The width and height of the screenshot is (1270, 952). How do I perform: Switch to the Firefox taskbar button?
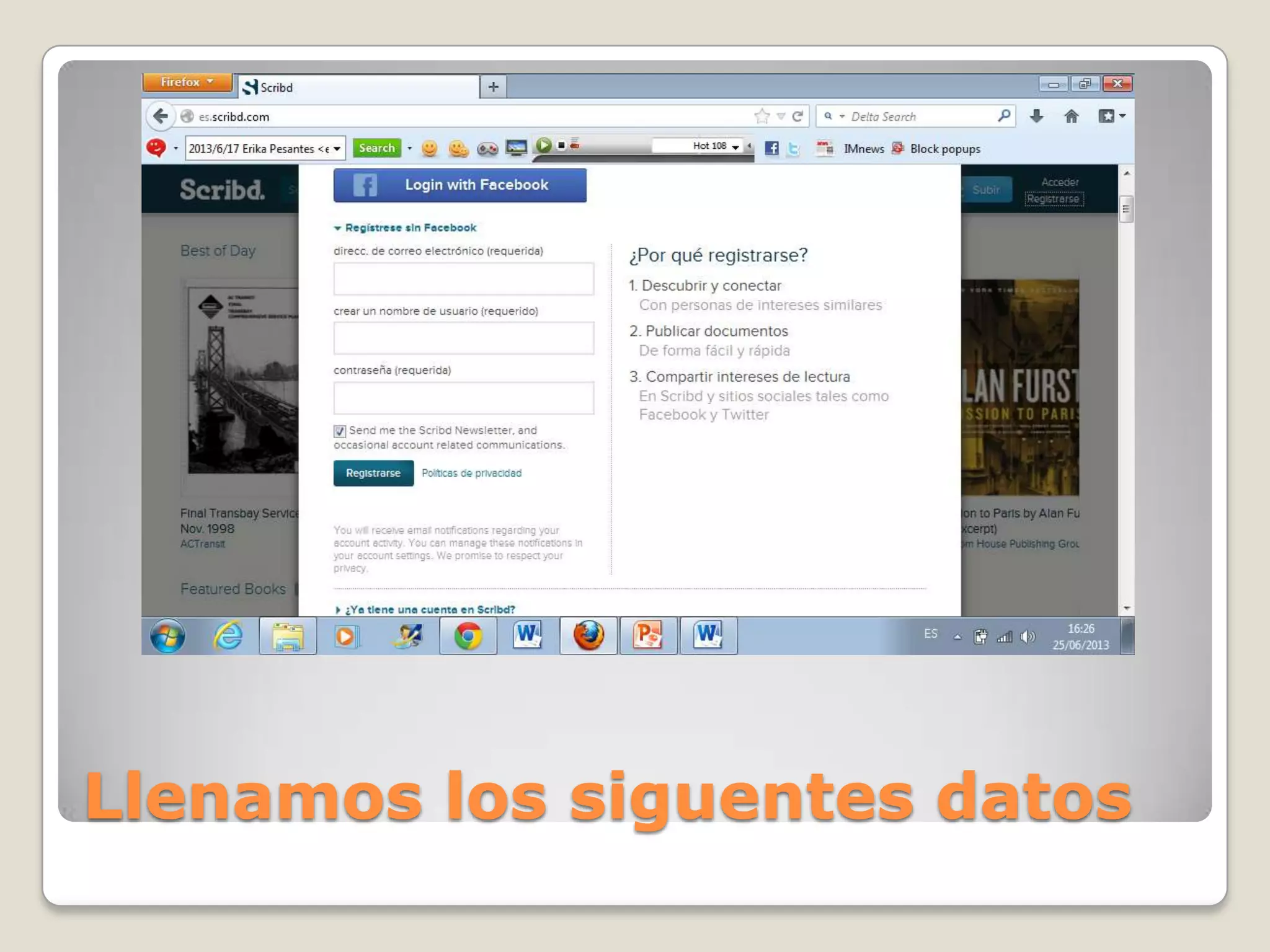click(x=588, y=636)
